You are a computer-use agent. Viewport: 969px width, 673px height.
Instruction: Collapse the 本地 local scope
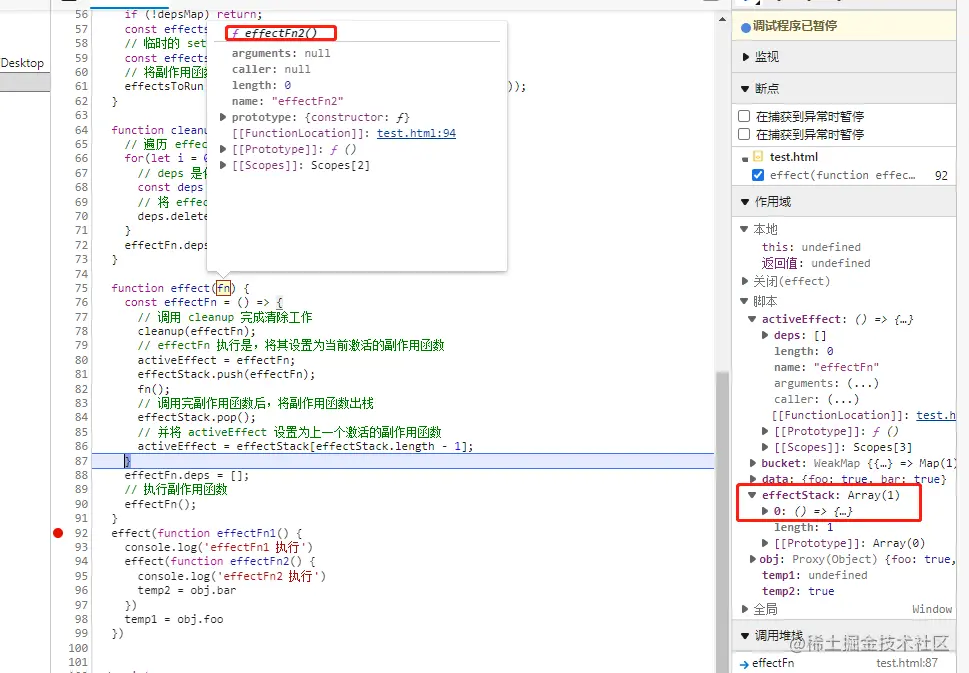743,229
